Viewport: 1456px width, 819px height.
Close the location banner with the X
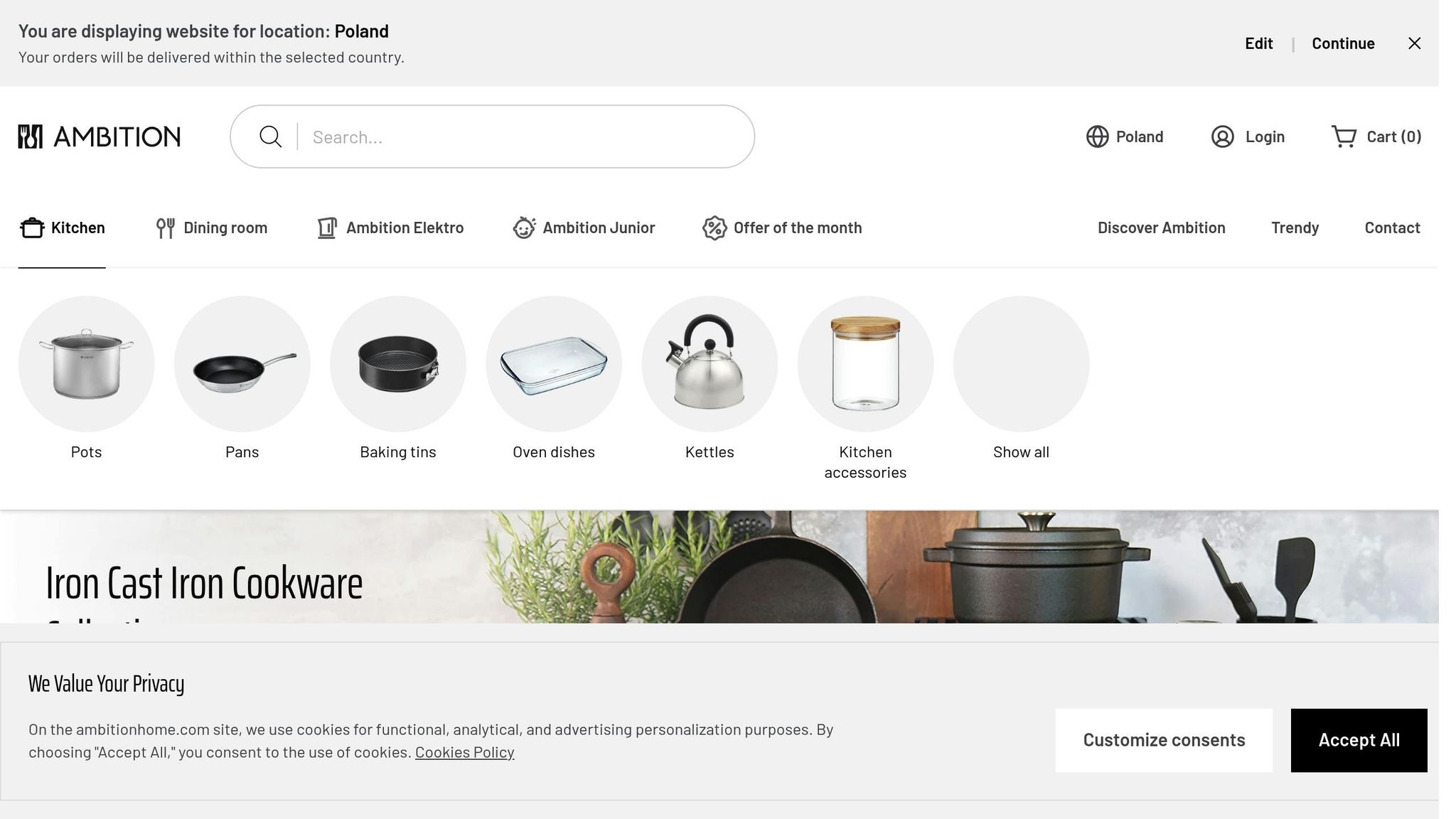(1414, 43)
